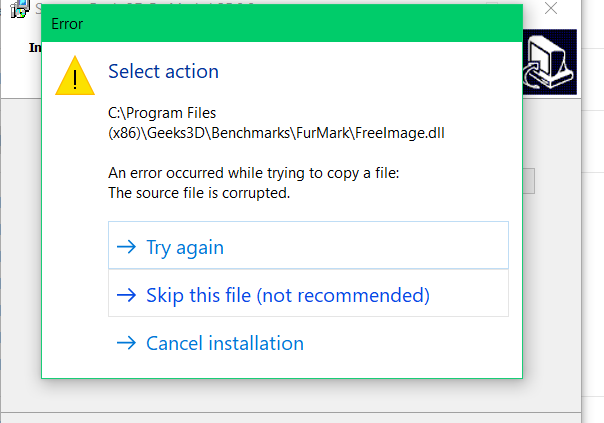Click the green Error title bar
This screenshot has height=423, width=604.
click(280, 23)
